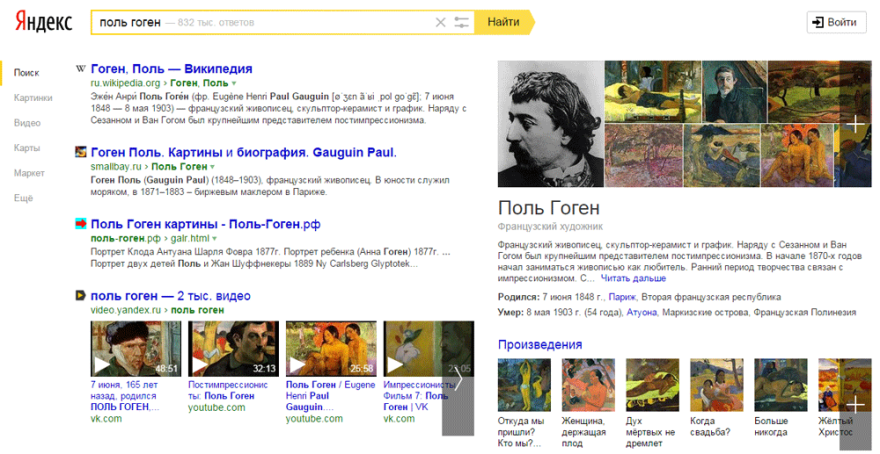Clear the search query with X icon
This screenshot has height=454, width=880.
[440, 22]
